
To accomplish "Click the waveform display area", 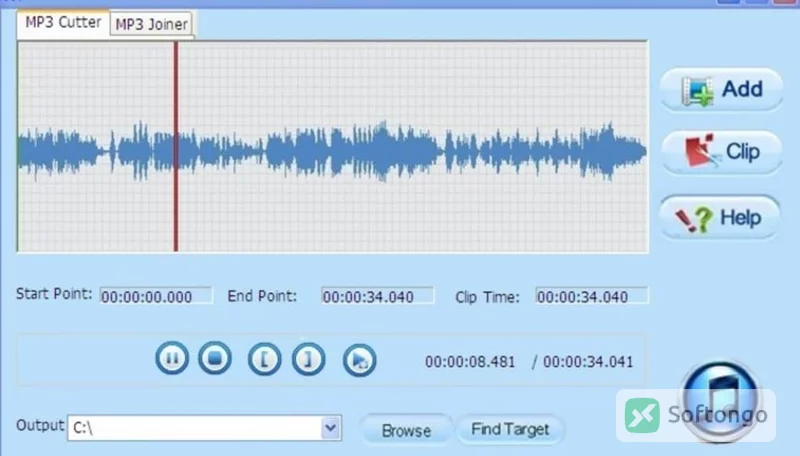I will pos(333,146).
